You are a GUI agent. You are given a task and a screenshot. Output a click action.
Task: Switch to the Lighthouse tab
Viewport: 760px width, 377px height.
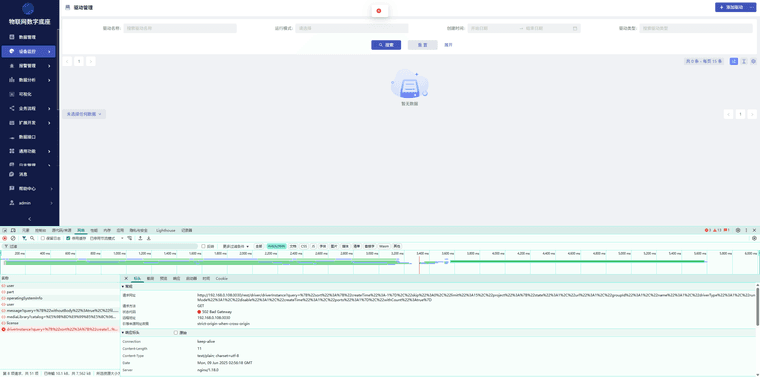166,230
